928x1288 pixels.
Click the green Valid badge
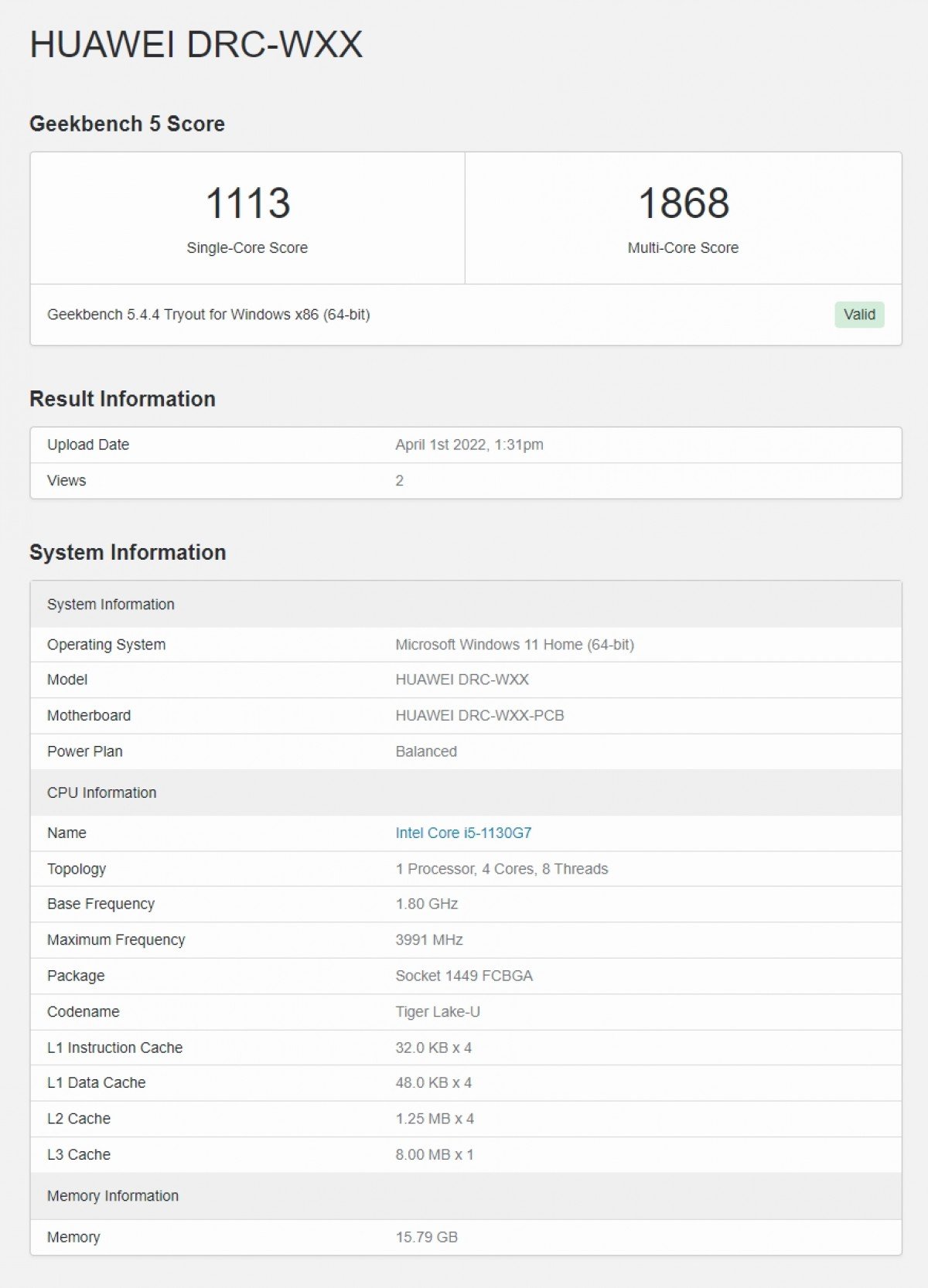[x=859, y=315]
